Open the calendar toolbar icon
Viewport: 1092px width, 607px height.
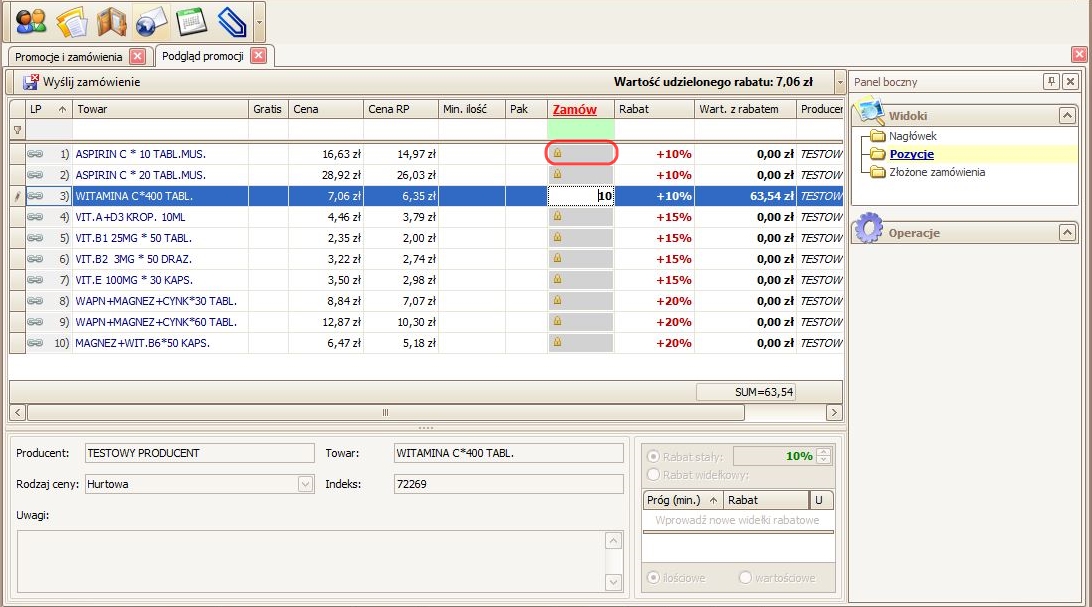pyautogui.click(x=191, y=20)
